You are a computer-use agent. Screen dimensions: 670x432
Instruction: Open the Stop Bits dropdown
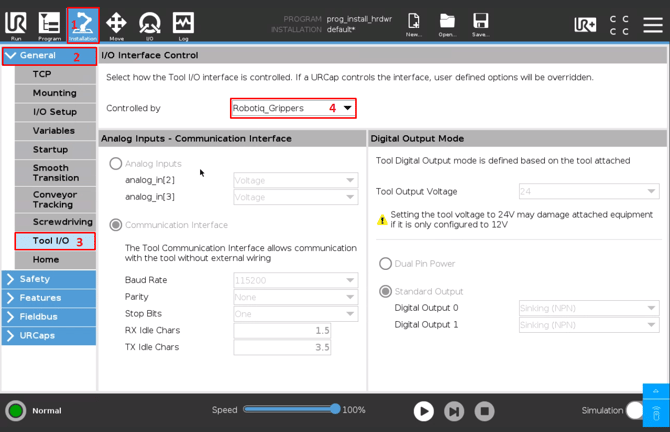(296, 314)
